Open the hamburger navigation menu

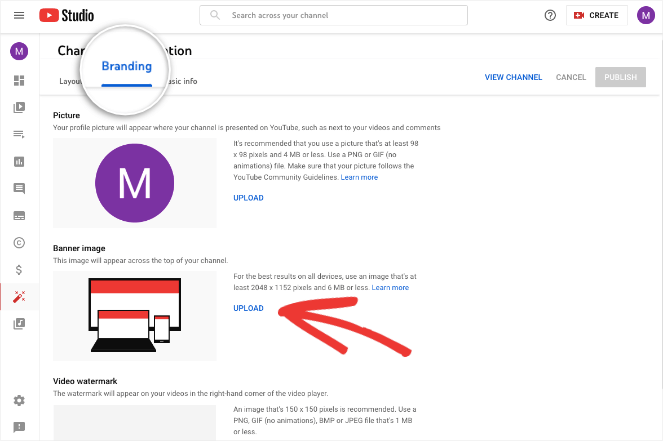pos(18,16)
